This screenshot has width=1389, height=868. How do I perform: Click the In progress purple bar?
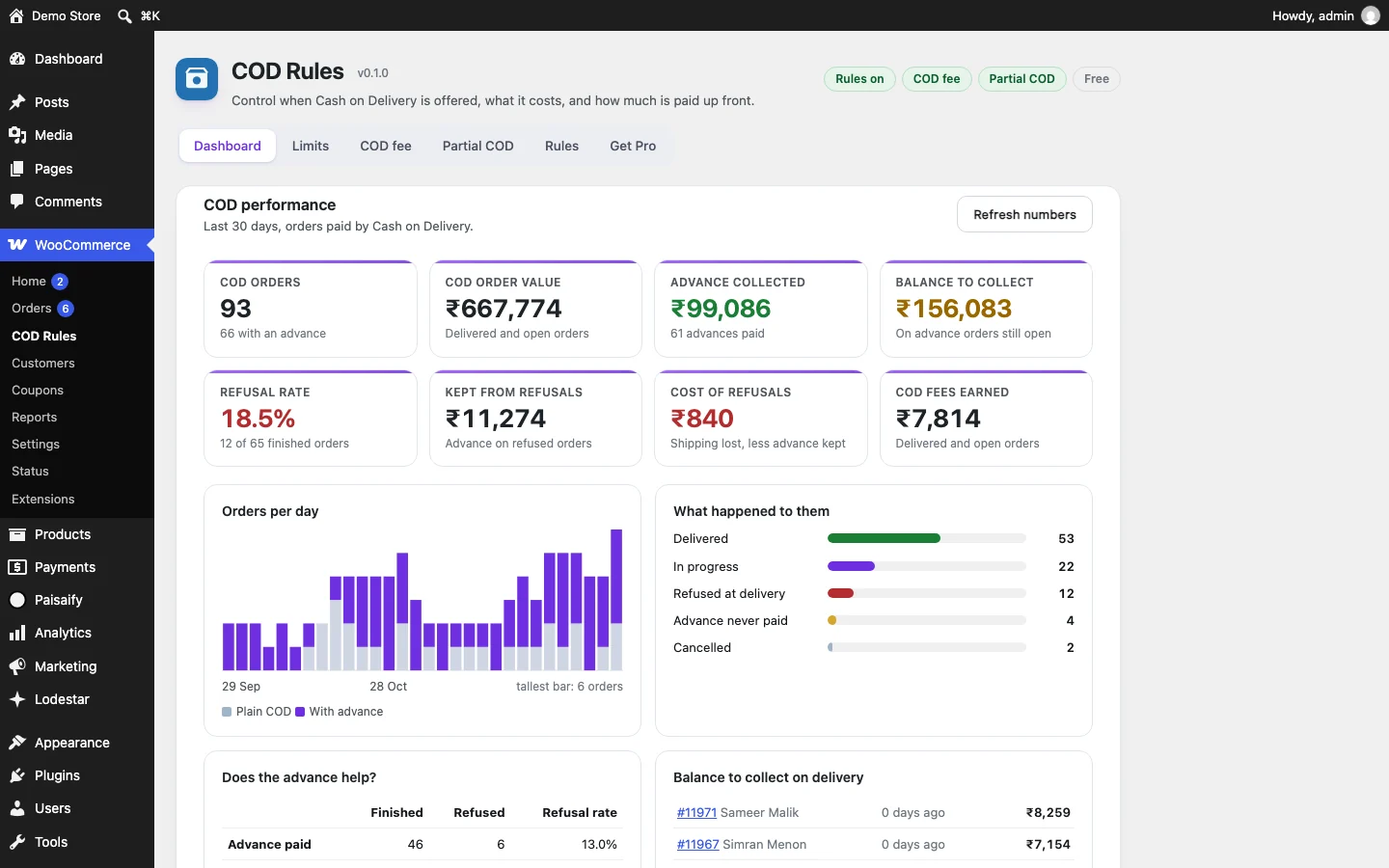[x=851, y=566]
